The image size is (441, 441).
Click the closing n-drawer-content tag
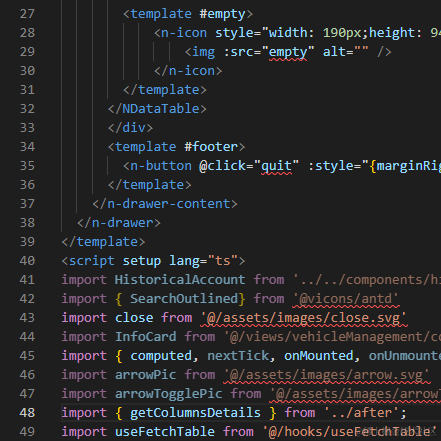[x=165, y=204]
